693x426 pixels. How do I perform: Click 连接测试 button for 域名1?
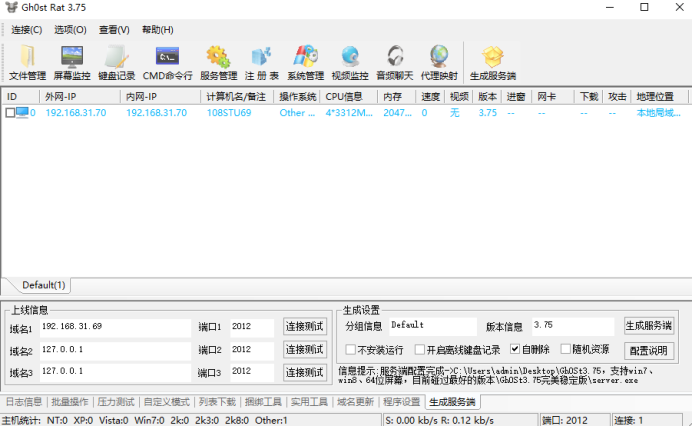tap(305, 327)
